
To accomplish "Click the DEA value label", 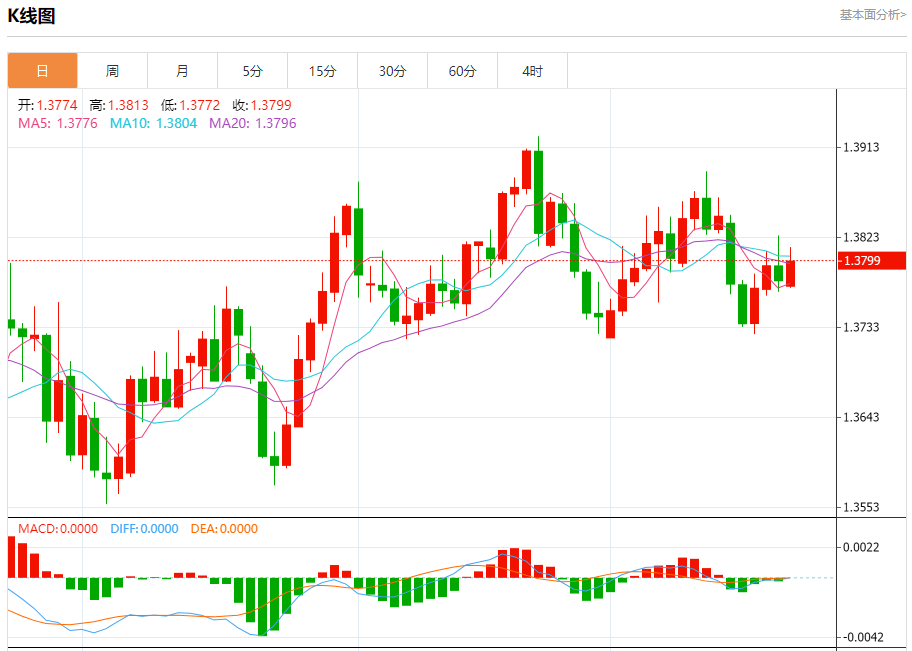I will [x=224, y=529].
